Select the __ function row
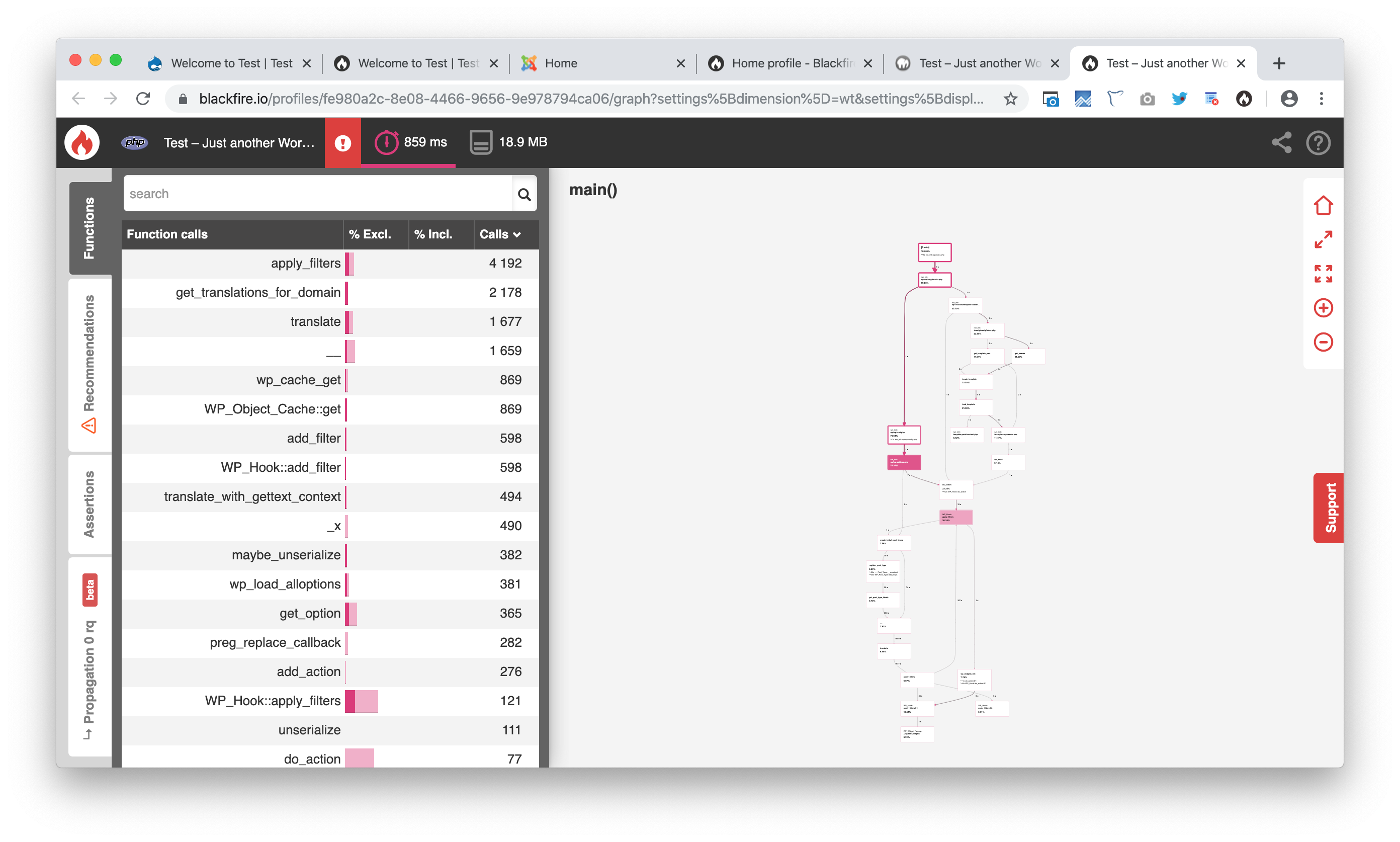 click(x=330, y=351)
